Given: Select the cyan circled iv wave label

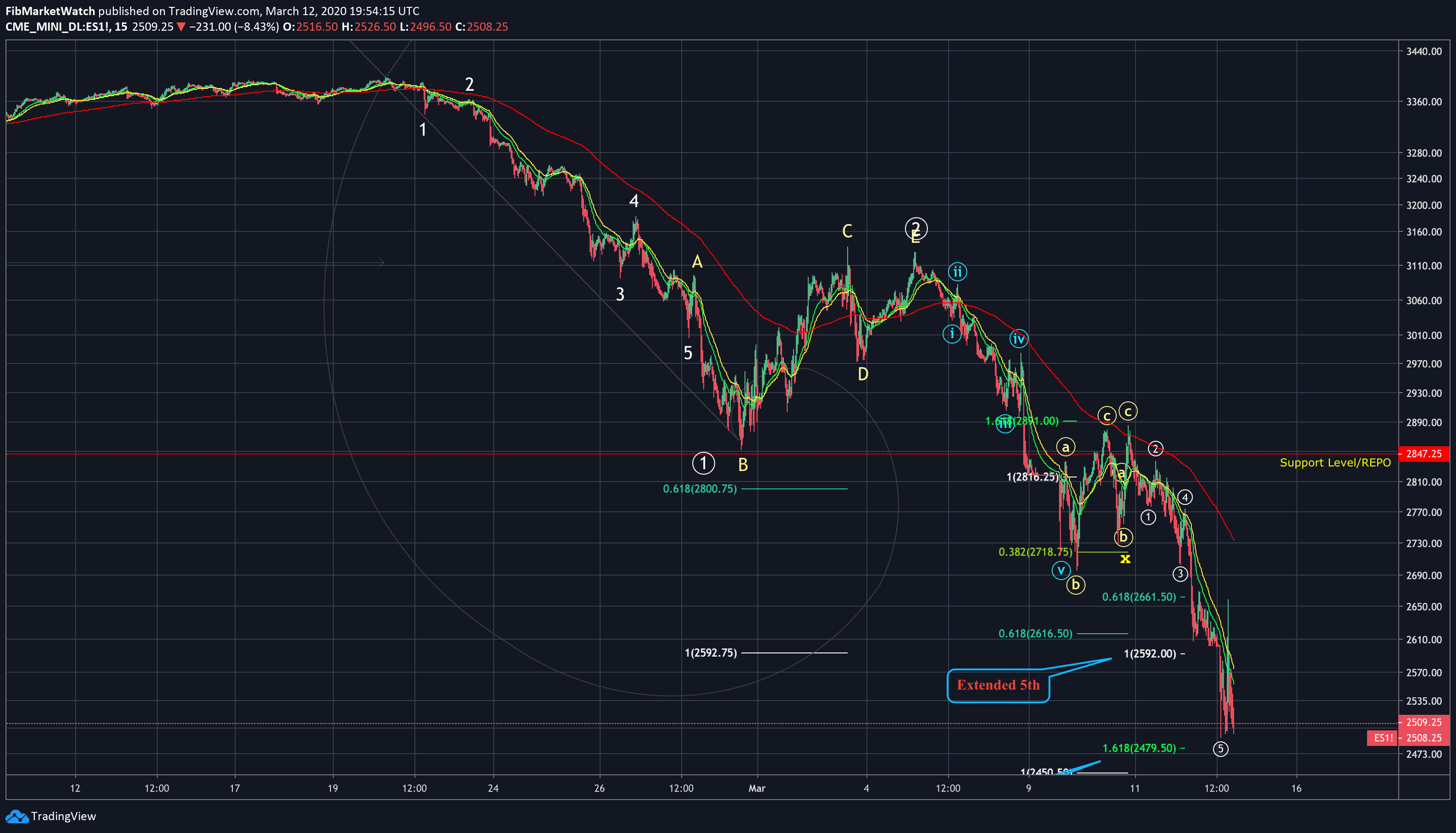Looking at the screenshot, I should pyautogui.click(x=1019, y=339).
